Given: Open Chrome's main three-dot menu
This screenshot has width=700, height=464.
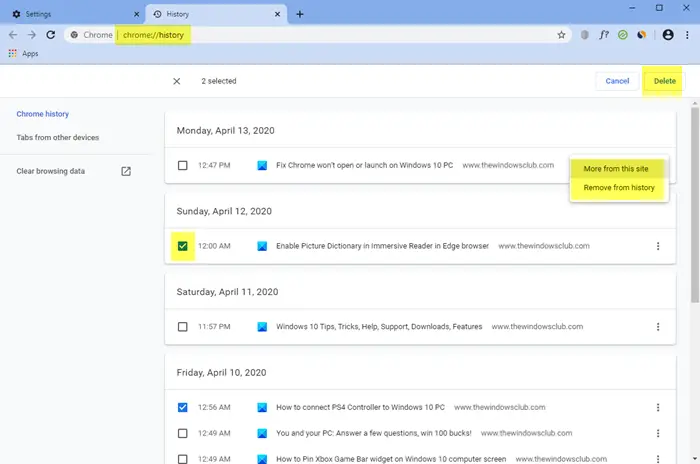Looking at the screenshot, I should [687, 35].
